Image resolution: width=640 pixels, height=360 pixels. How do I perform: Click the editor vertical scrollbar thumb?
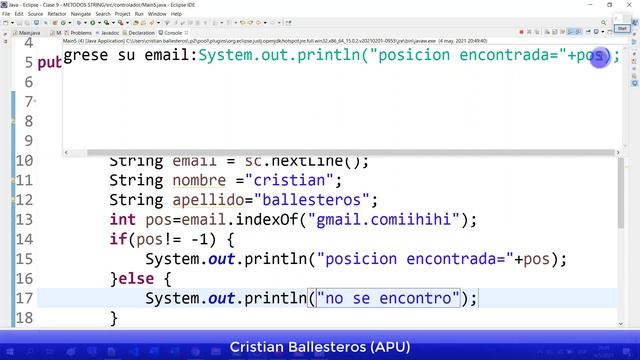(x=621, y=193)
